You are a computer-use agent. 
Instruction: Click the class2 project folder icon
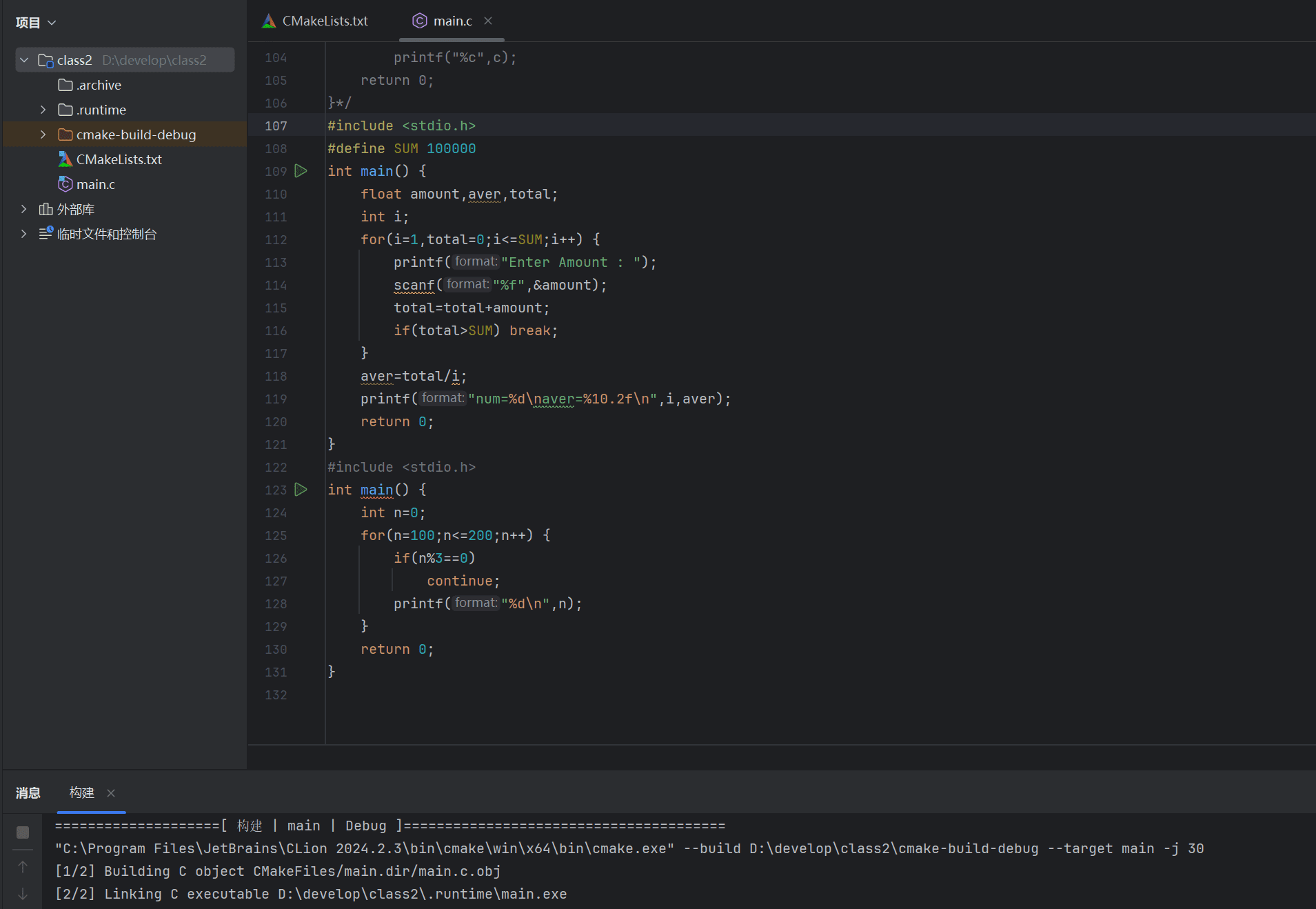point(45,60)
